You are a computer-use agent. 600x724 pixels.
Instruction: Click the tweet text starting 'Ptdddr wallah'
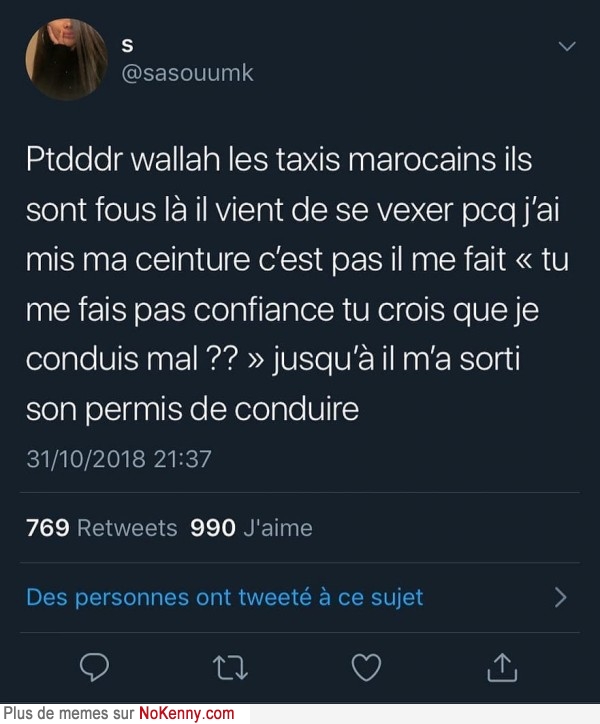[297, 284]
